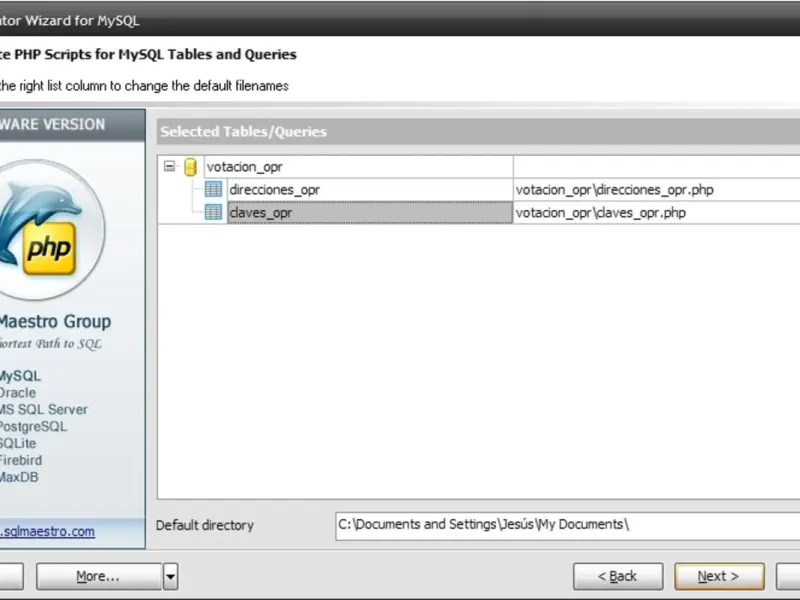Click the Oracle product label
The image size is (800, 600).
pos(18,393)
